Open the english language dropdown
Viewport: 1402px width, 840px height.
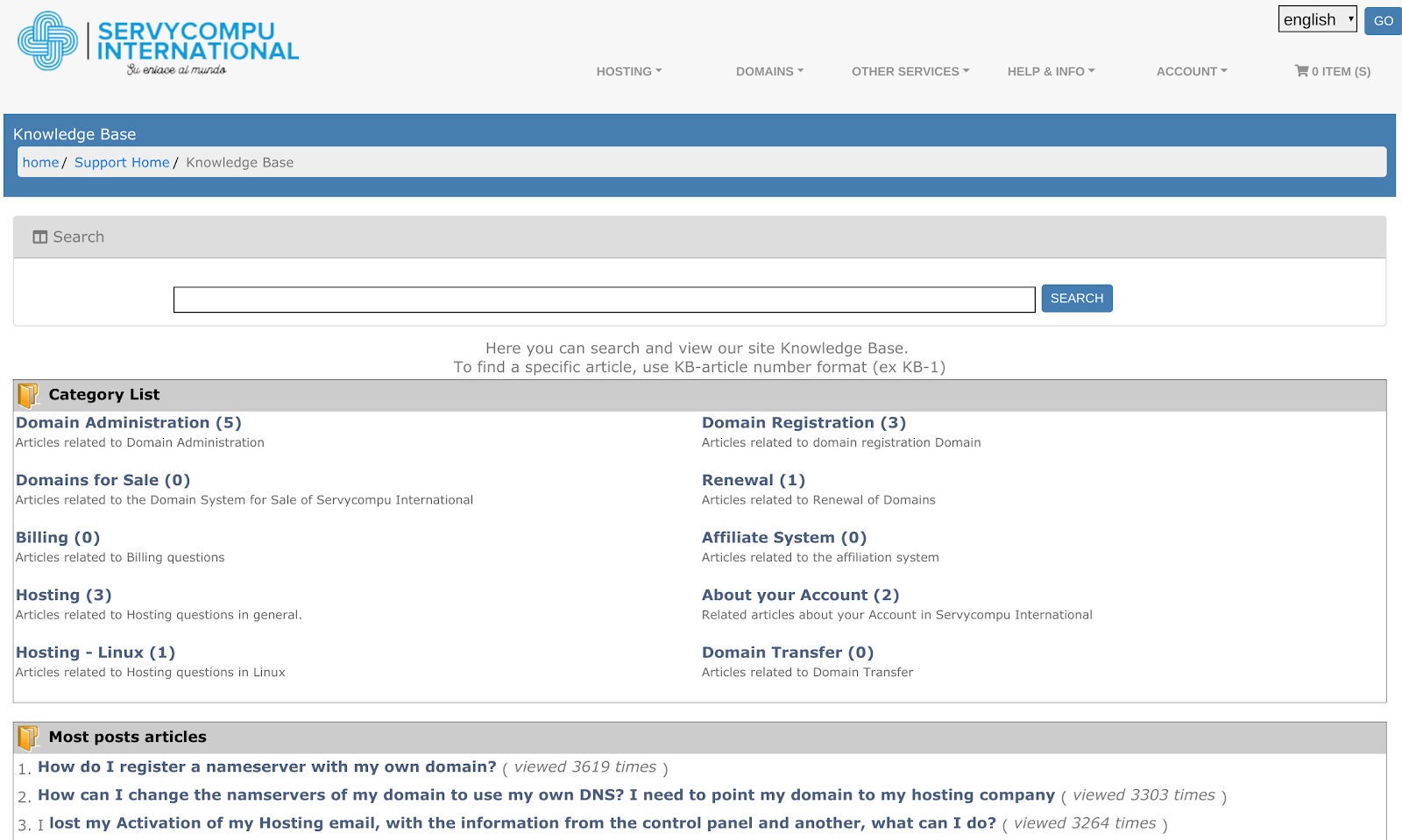click(x=1317, y=19)
